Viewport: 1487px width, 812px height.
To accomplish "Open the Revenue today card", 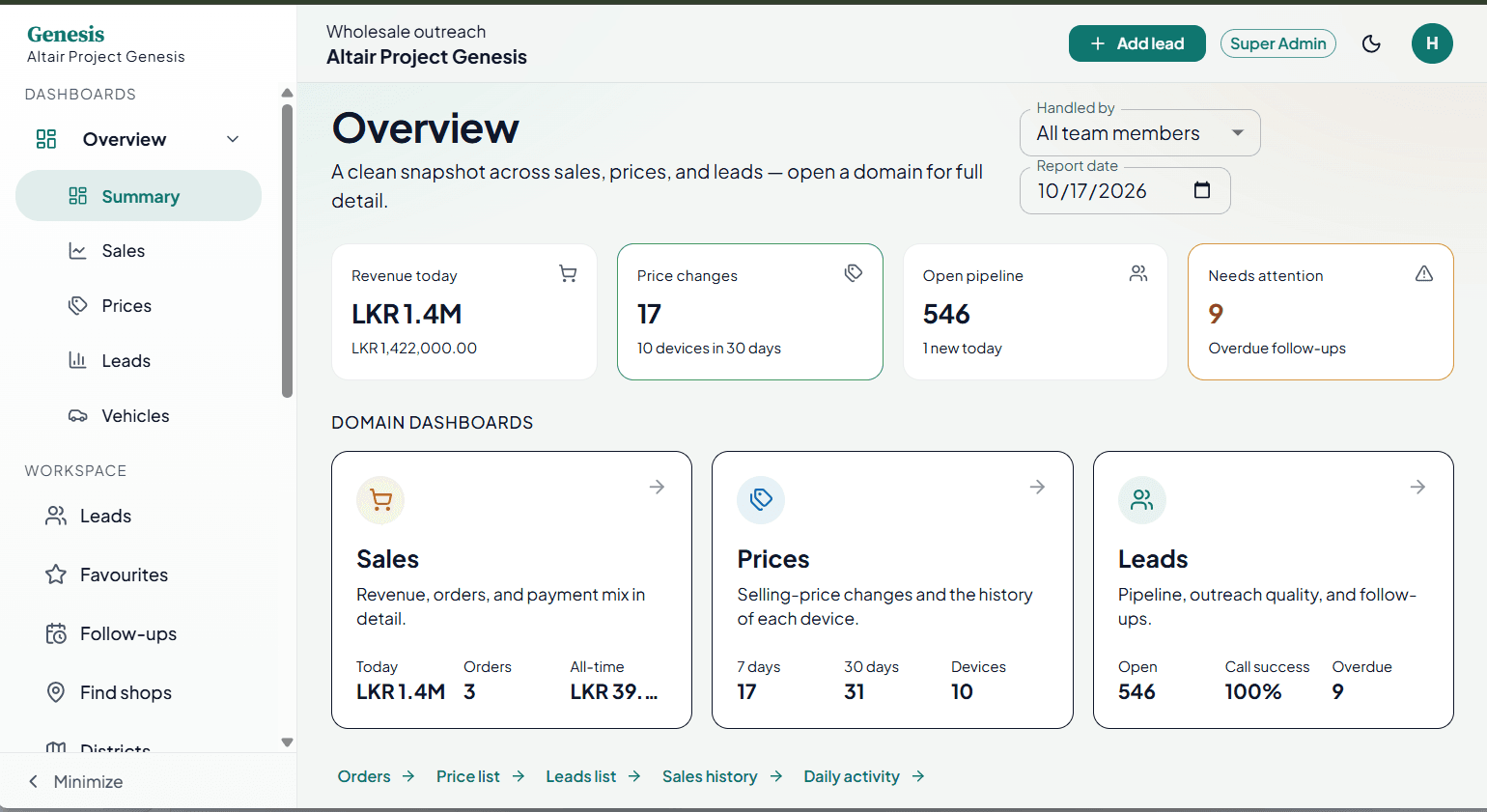I will click(464, 312).
